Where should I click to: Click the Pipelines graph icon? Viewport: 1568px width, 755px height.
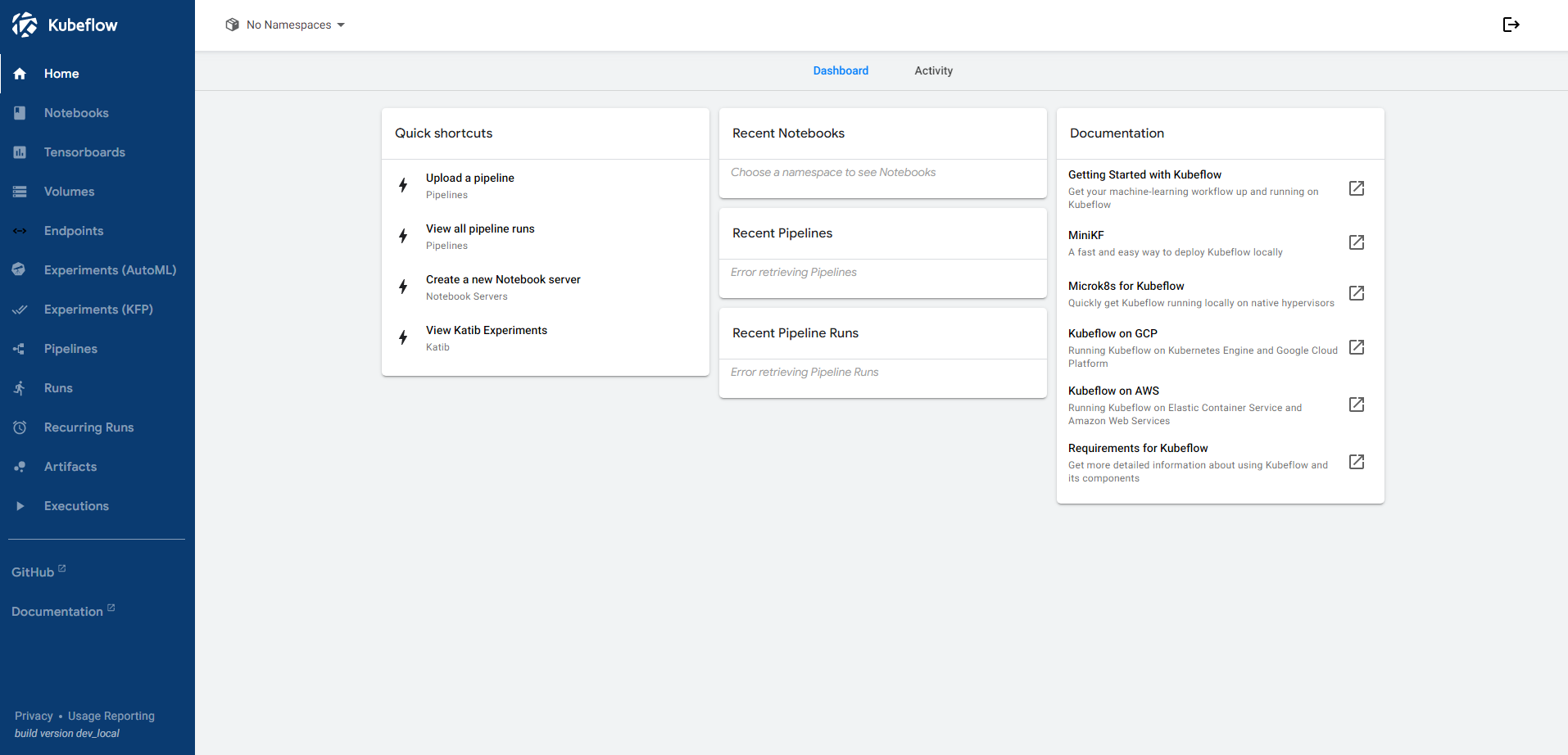click(x=20, y=349)
